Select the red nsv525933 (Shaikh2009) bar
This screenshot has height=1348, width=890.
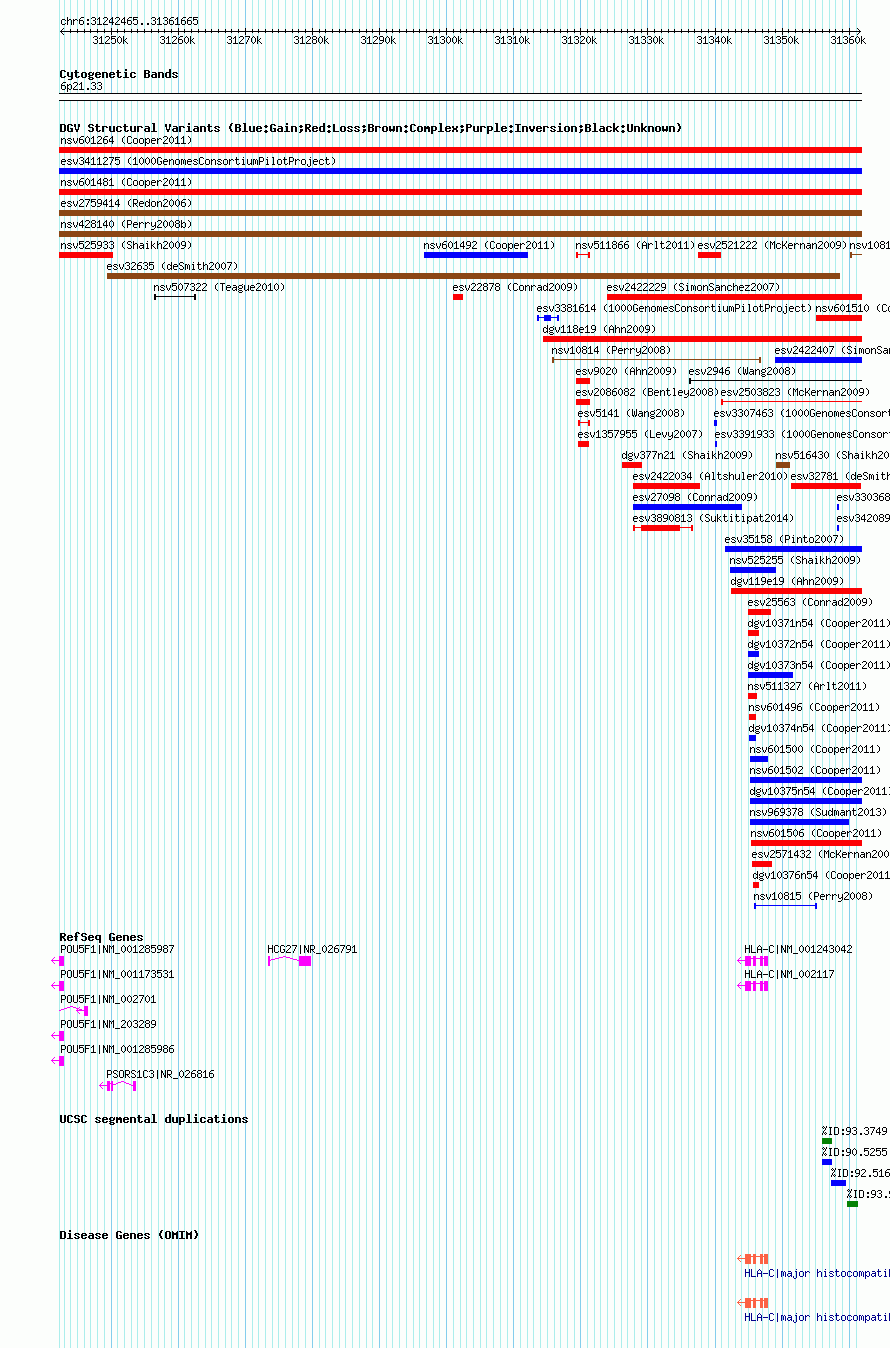pyautogui.click(x=86, y=255)
